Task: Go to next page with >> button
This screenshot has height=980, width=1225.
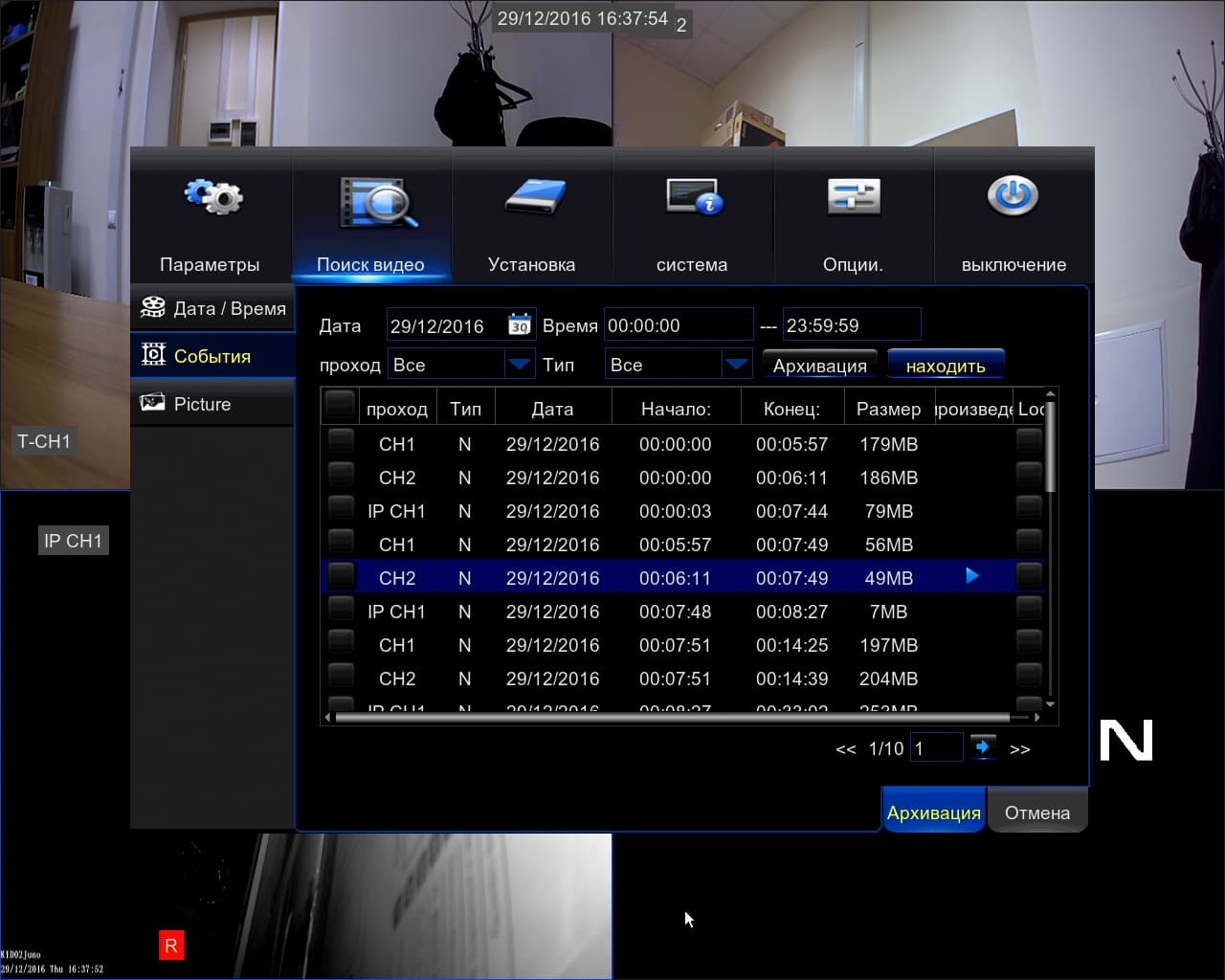Action: 1020,749
